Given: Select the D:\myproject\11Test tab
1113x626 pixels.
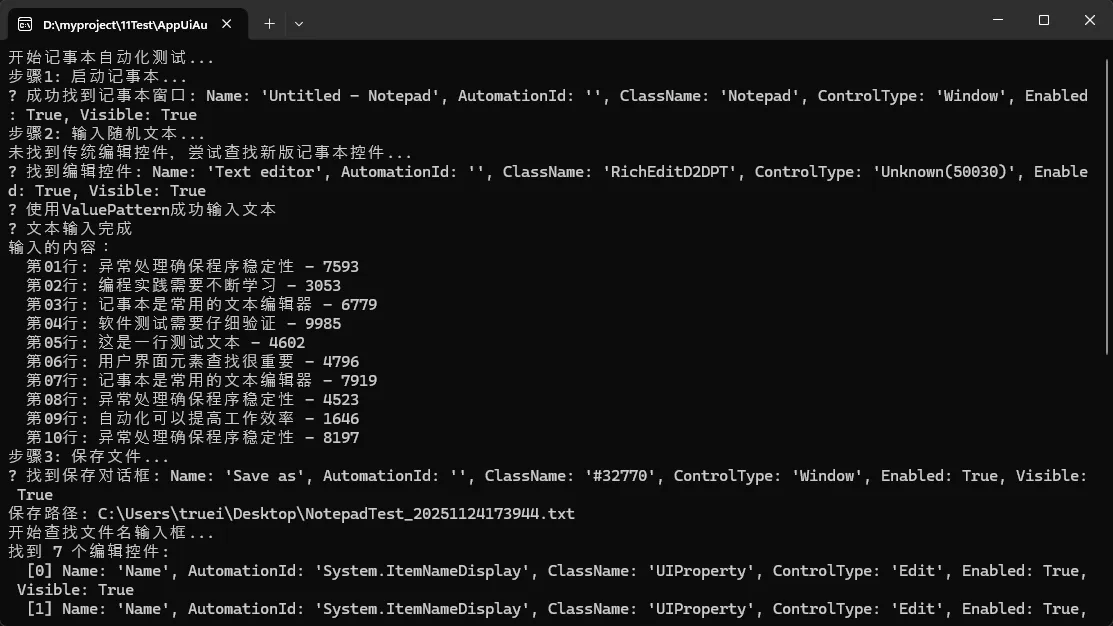Looking at the screenshot, I should (x=118, y=23).
